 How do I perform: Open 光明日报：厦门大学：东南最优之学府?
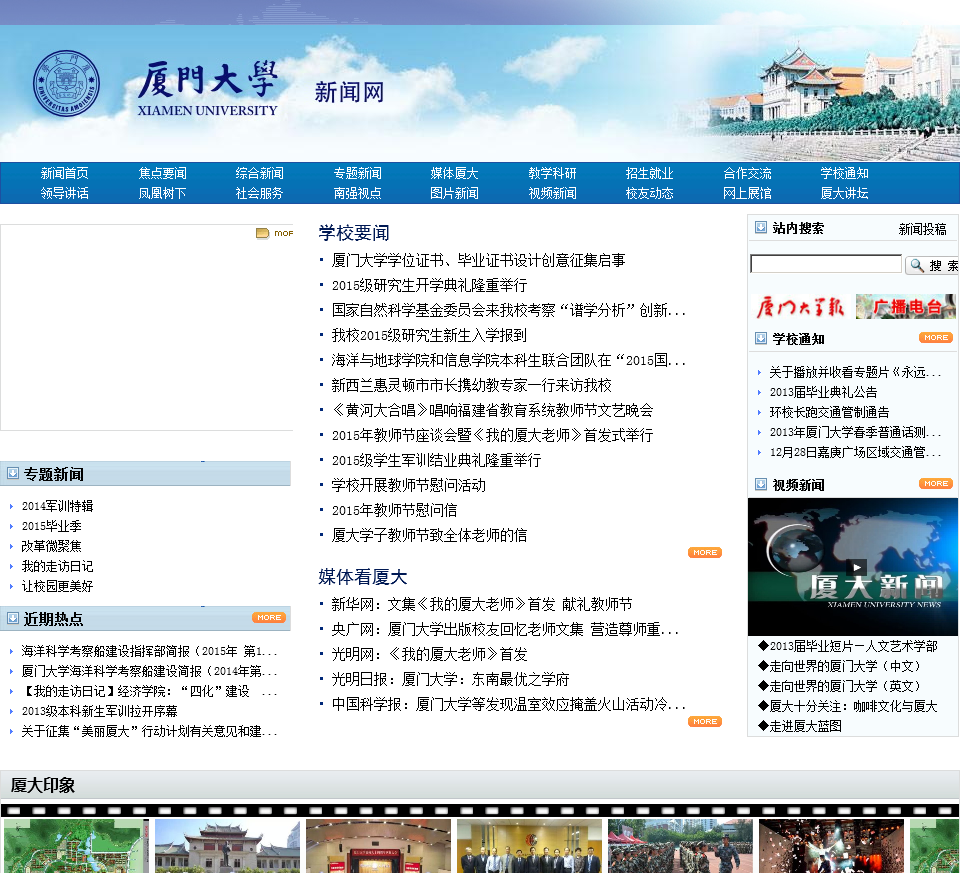(x=451, y=680)
